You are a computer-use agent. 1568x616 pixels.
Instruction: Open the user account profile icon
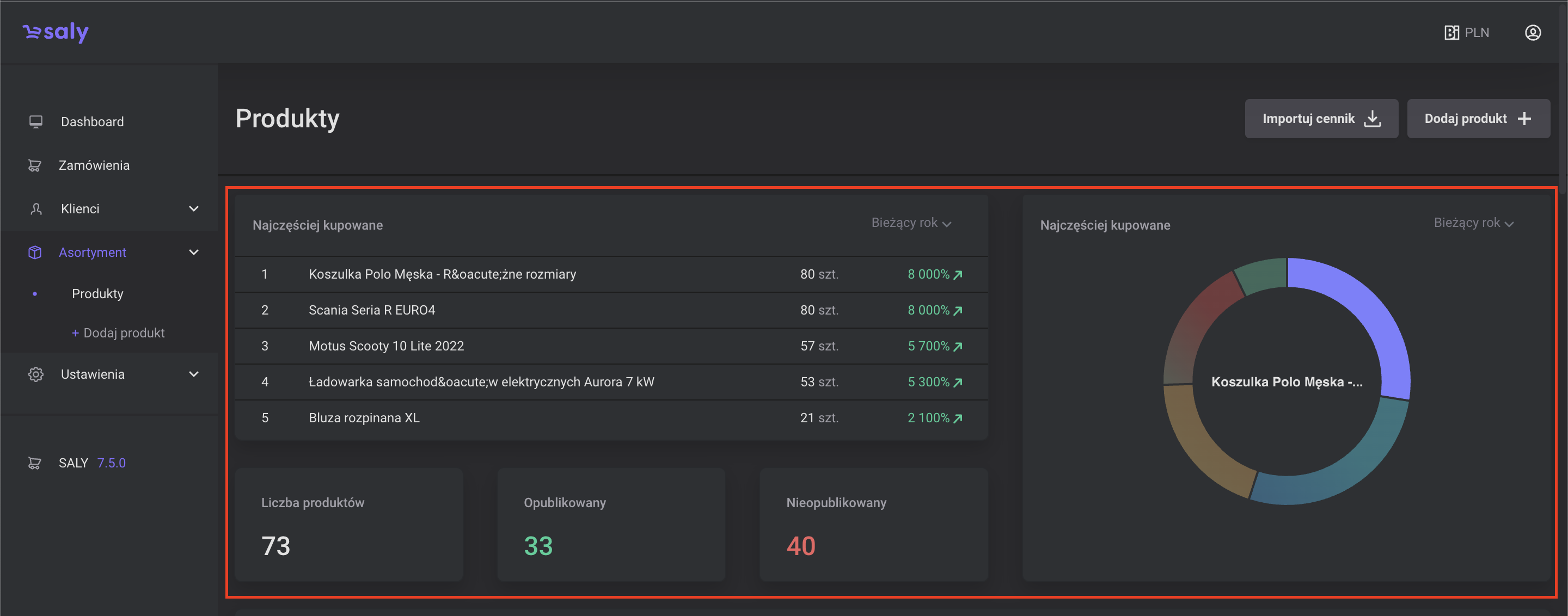pos(1532,32)
